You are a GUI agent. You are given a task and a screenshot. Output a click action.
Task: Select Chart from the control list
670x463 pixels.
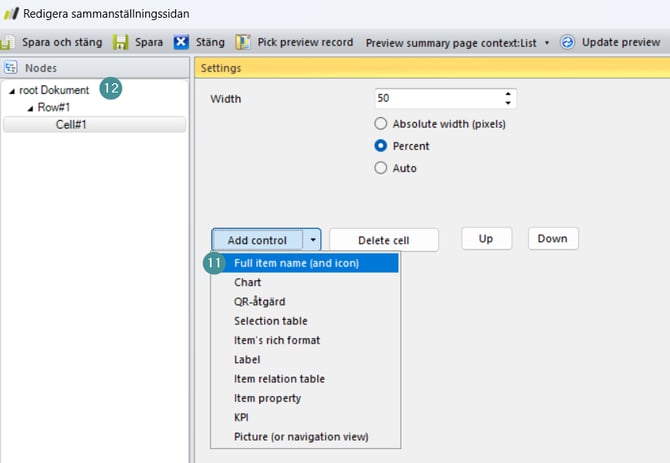coord(248,283)
